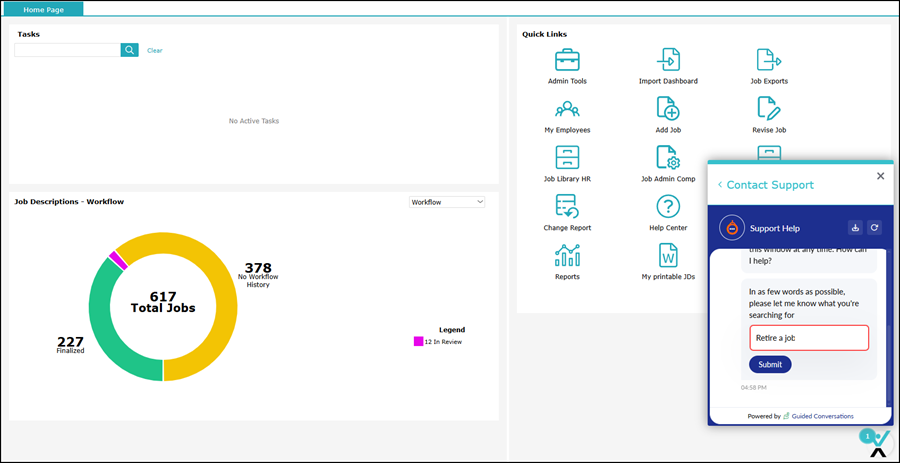Open the Help Center icon
Viewport: 900px width, 463px height.
pos(667,207)
